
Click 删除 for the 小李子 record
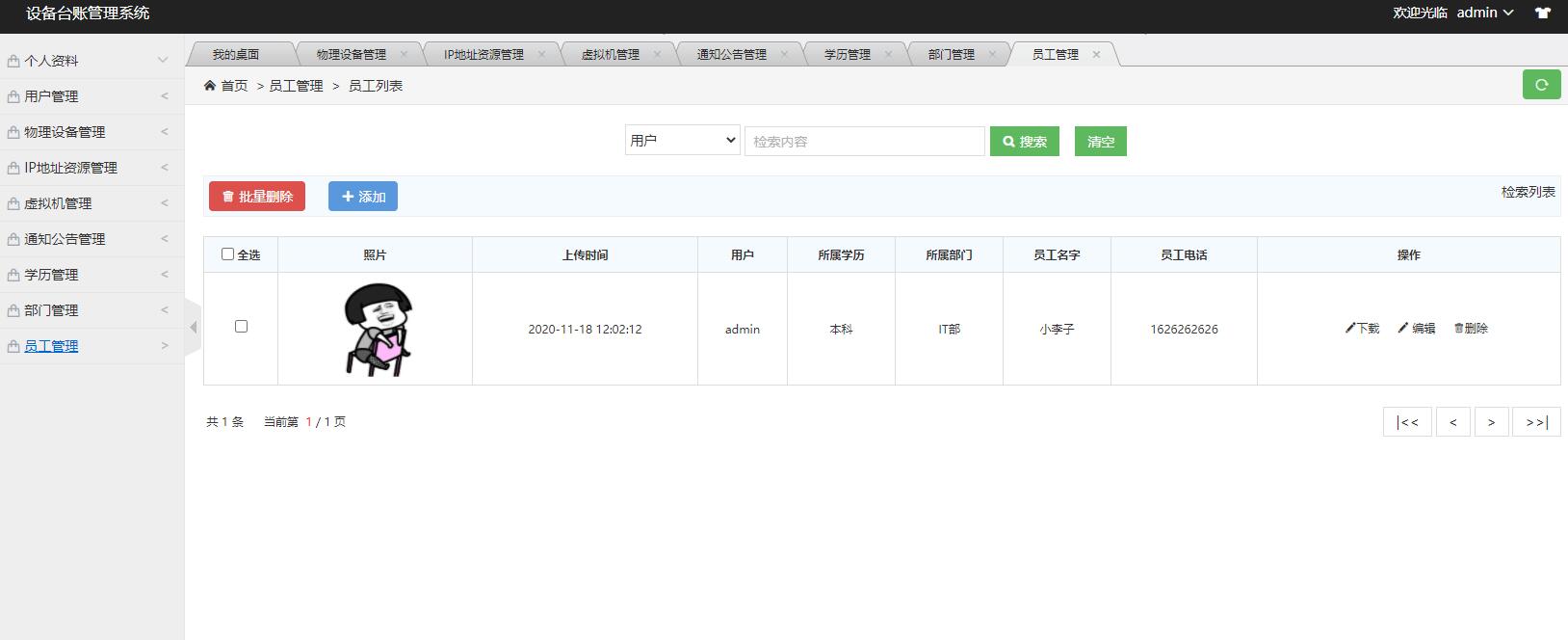click(1471, 328)
